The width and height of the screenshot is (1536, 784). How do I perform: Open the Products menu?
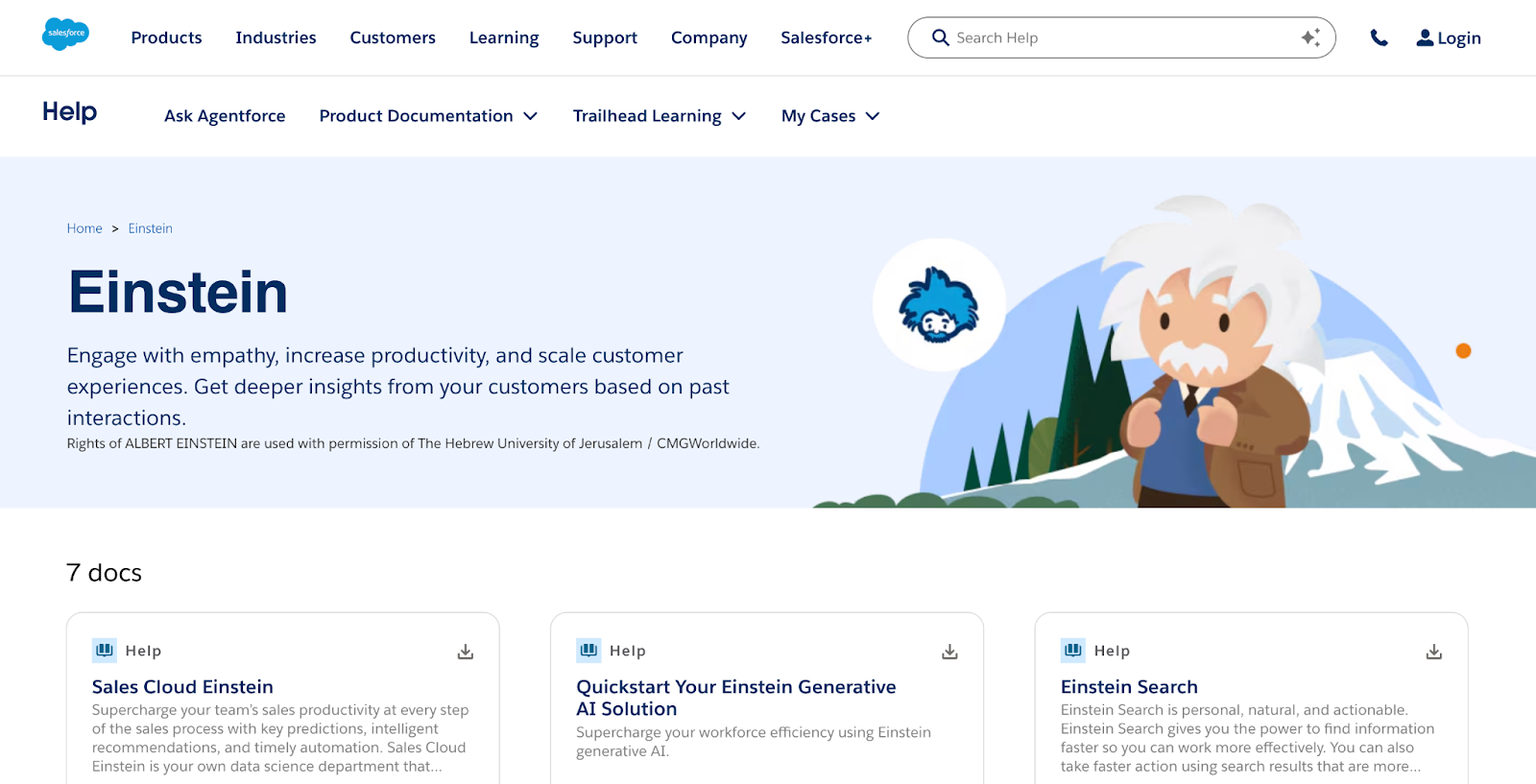click(x=166, y=37)
